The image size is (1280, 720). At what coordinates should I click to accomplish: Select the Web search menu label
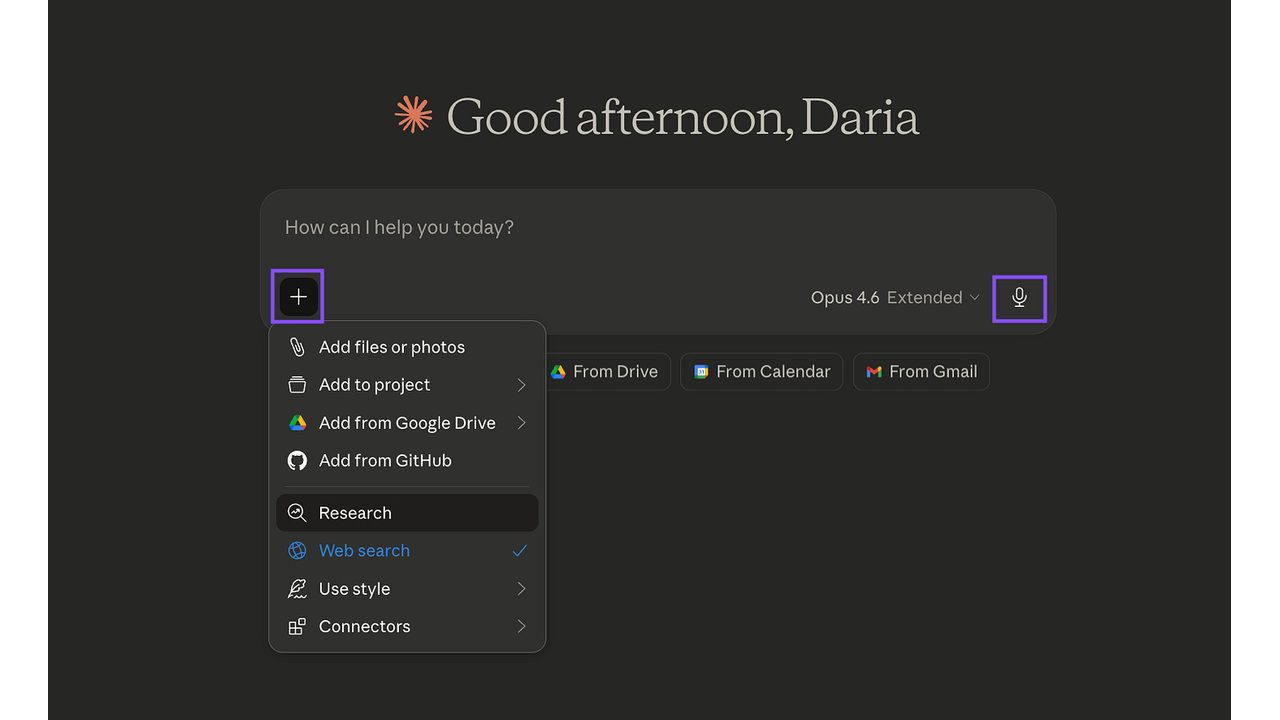[x=364, y=551]
